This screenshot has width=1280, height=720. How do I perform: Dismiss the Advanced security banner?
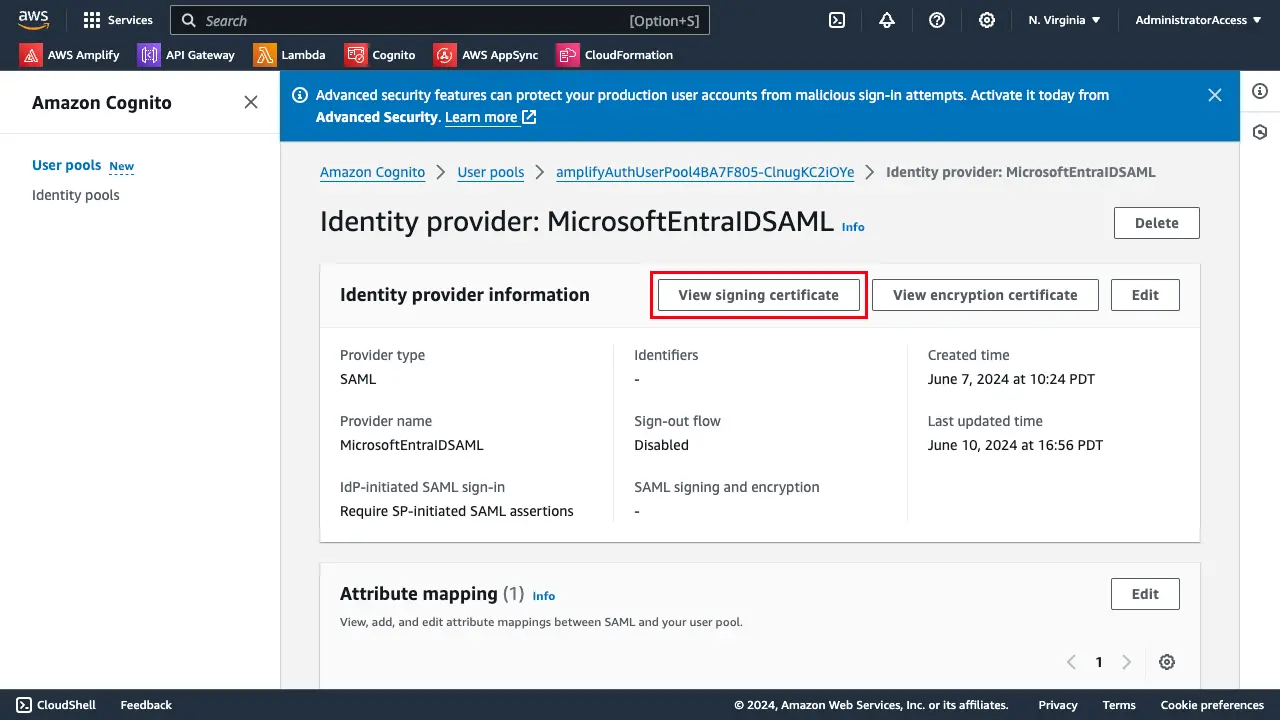tap(1215, 95)
